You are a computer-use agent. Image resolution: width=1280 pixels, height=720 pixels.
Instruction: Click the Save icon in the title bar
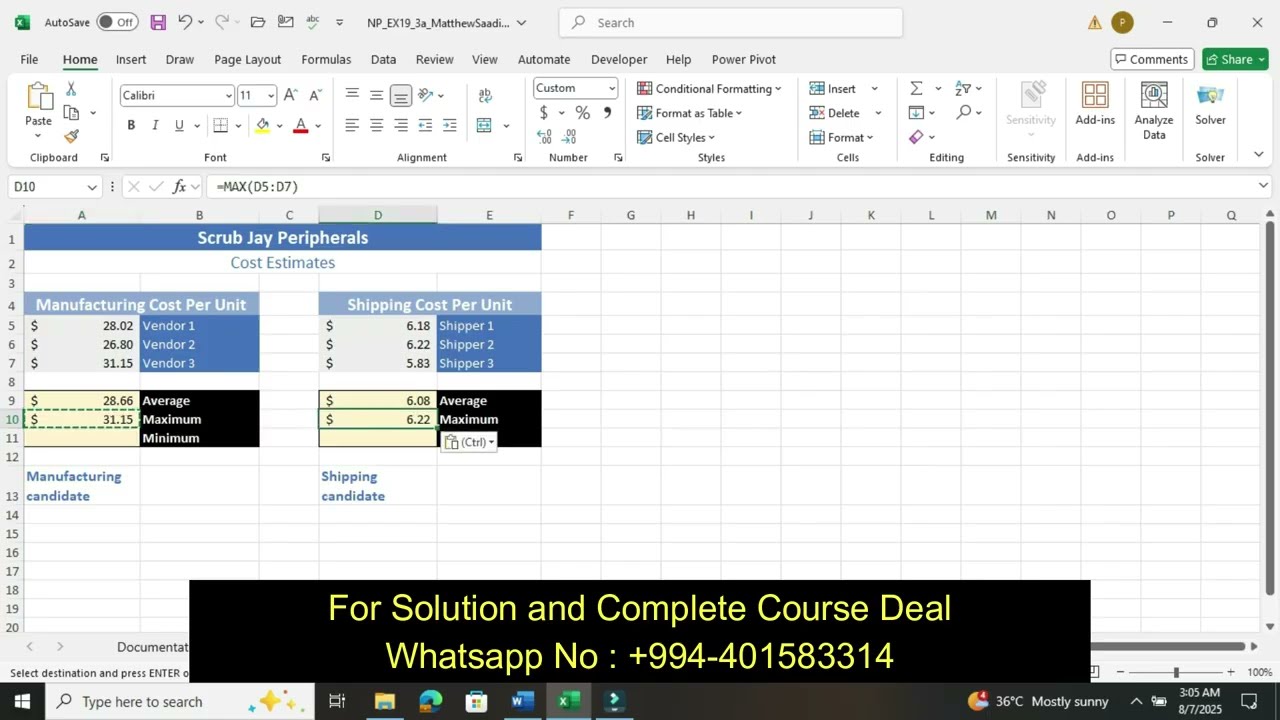(158, 22)
